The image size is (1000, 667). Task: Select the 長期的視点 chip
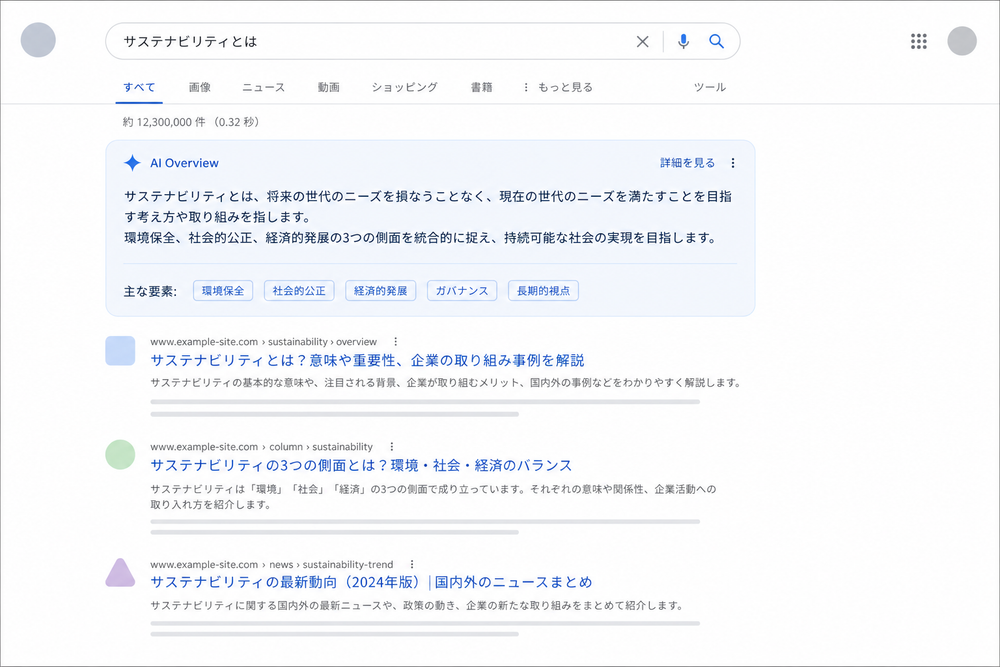tap(543, 291)
